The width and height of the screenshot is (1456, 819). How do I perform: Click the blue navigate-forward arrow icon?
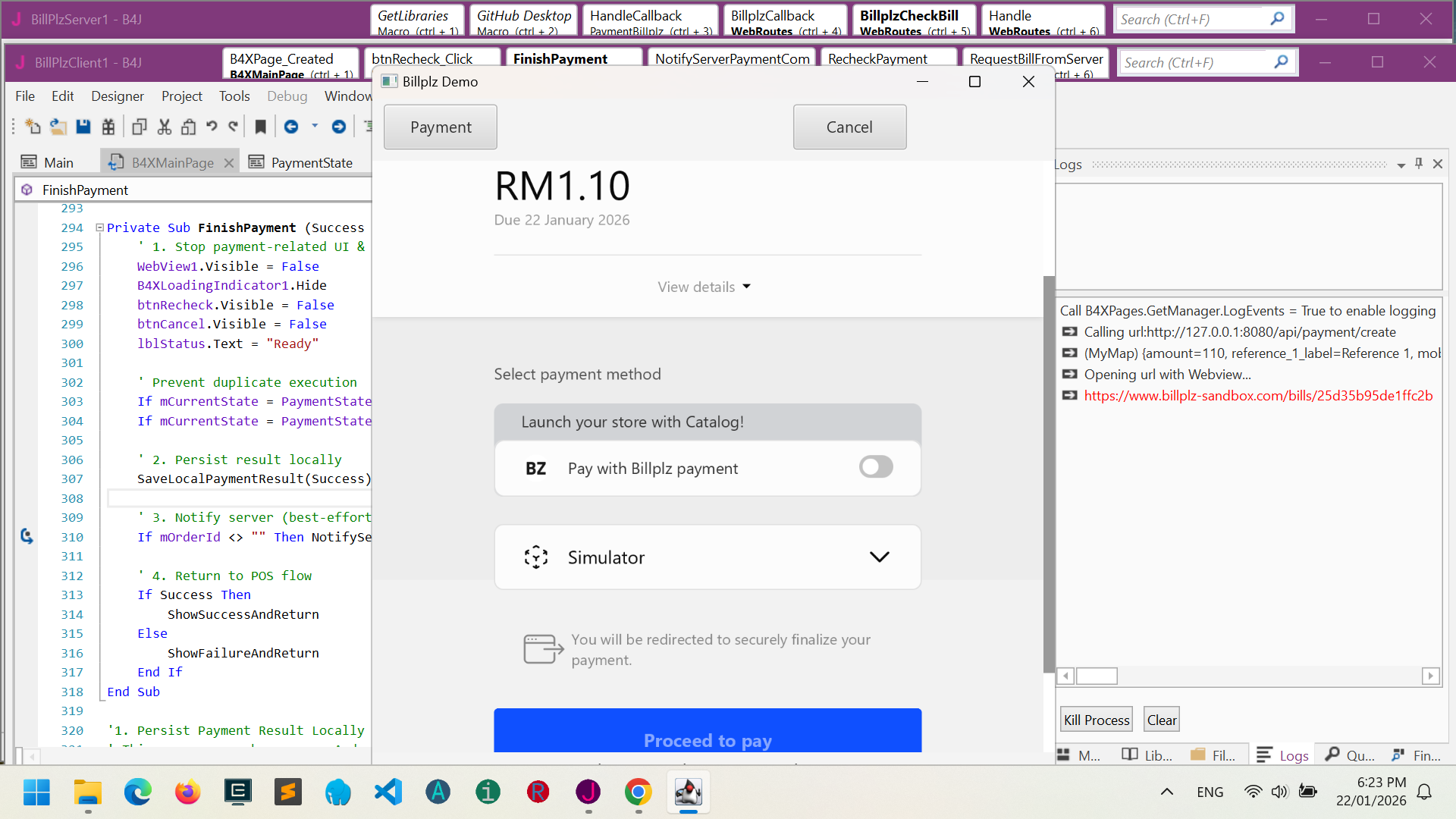(x=339, y=127)
